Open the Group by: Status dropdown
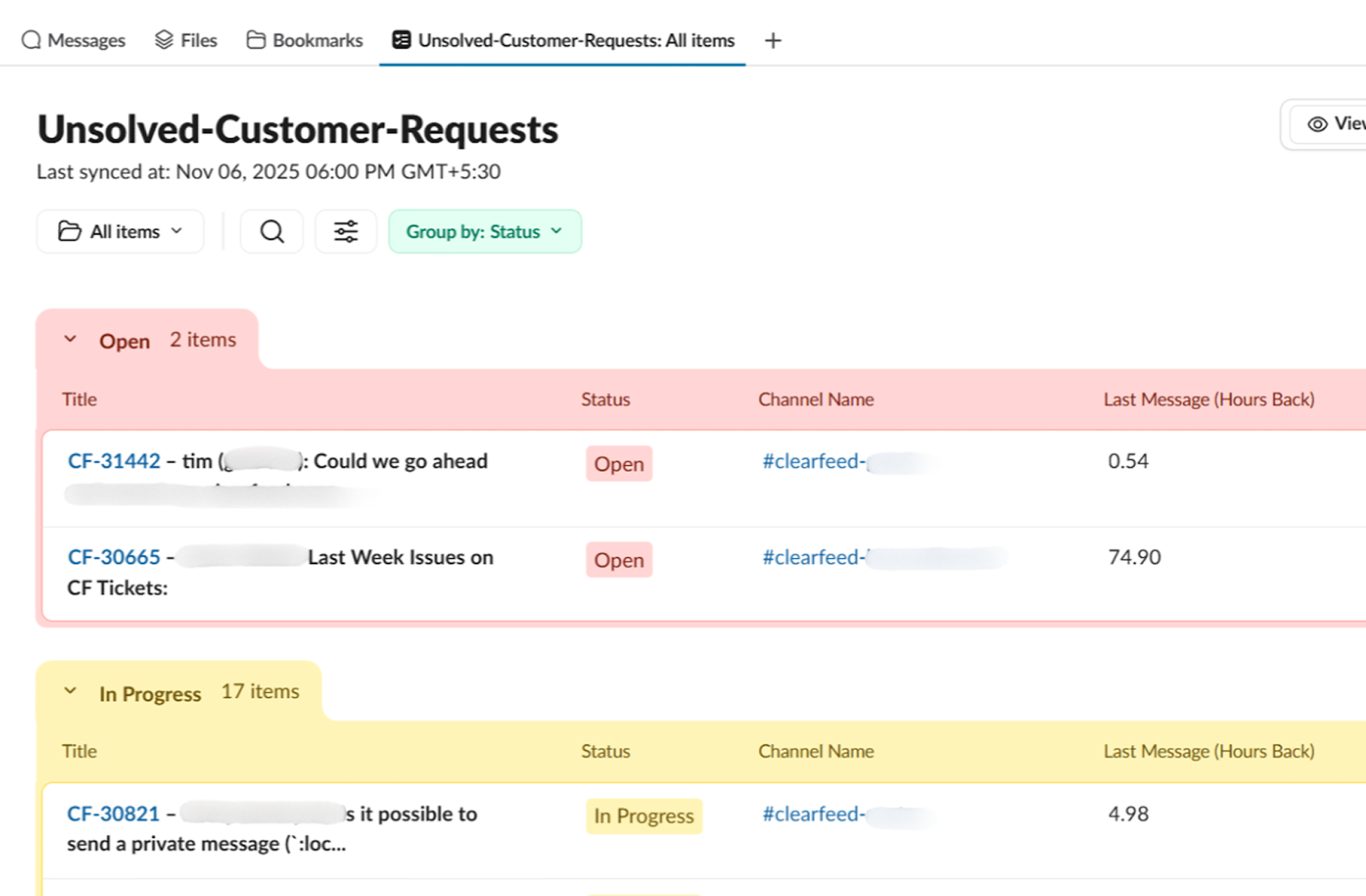Image resolution: width=1366 pixels, height=896 pixels. coord(484,230)
